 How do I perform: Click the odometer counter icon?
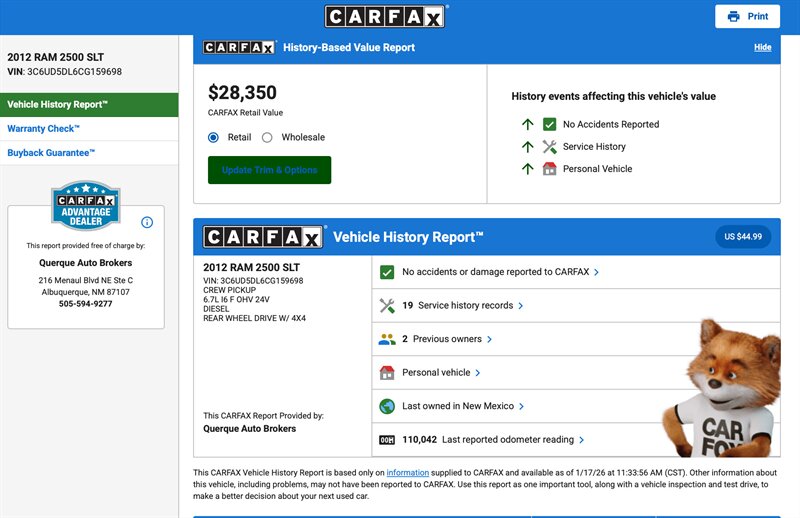coord(387,440)
